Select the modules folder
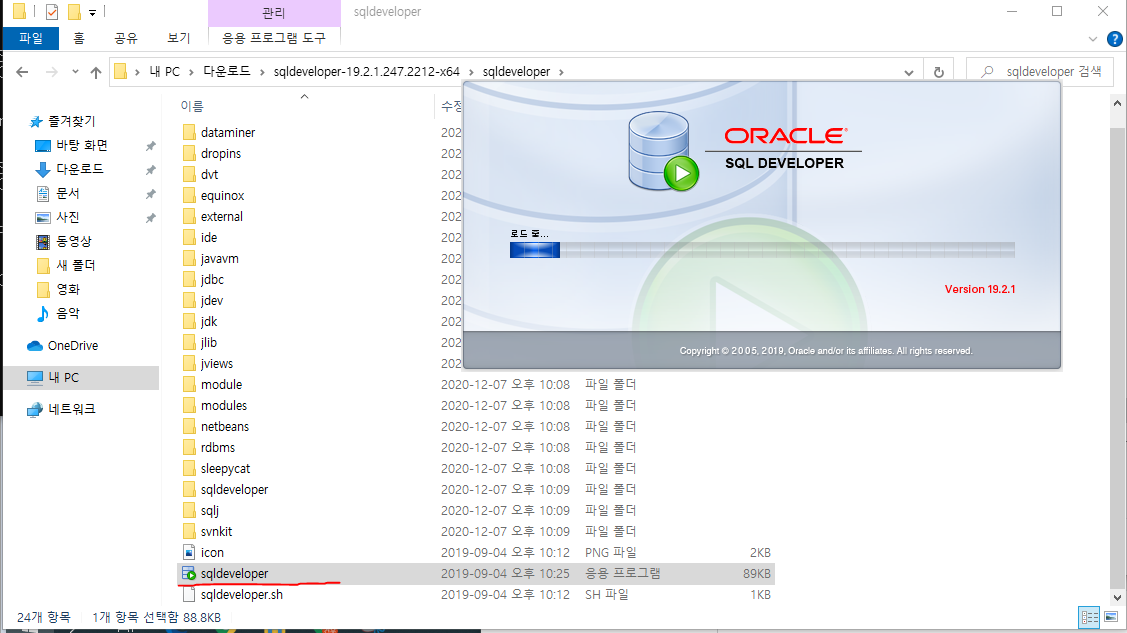1127x633 pixels. click(x=224, y=405)
